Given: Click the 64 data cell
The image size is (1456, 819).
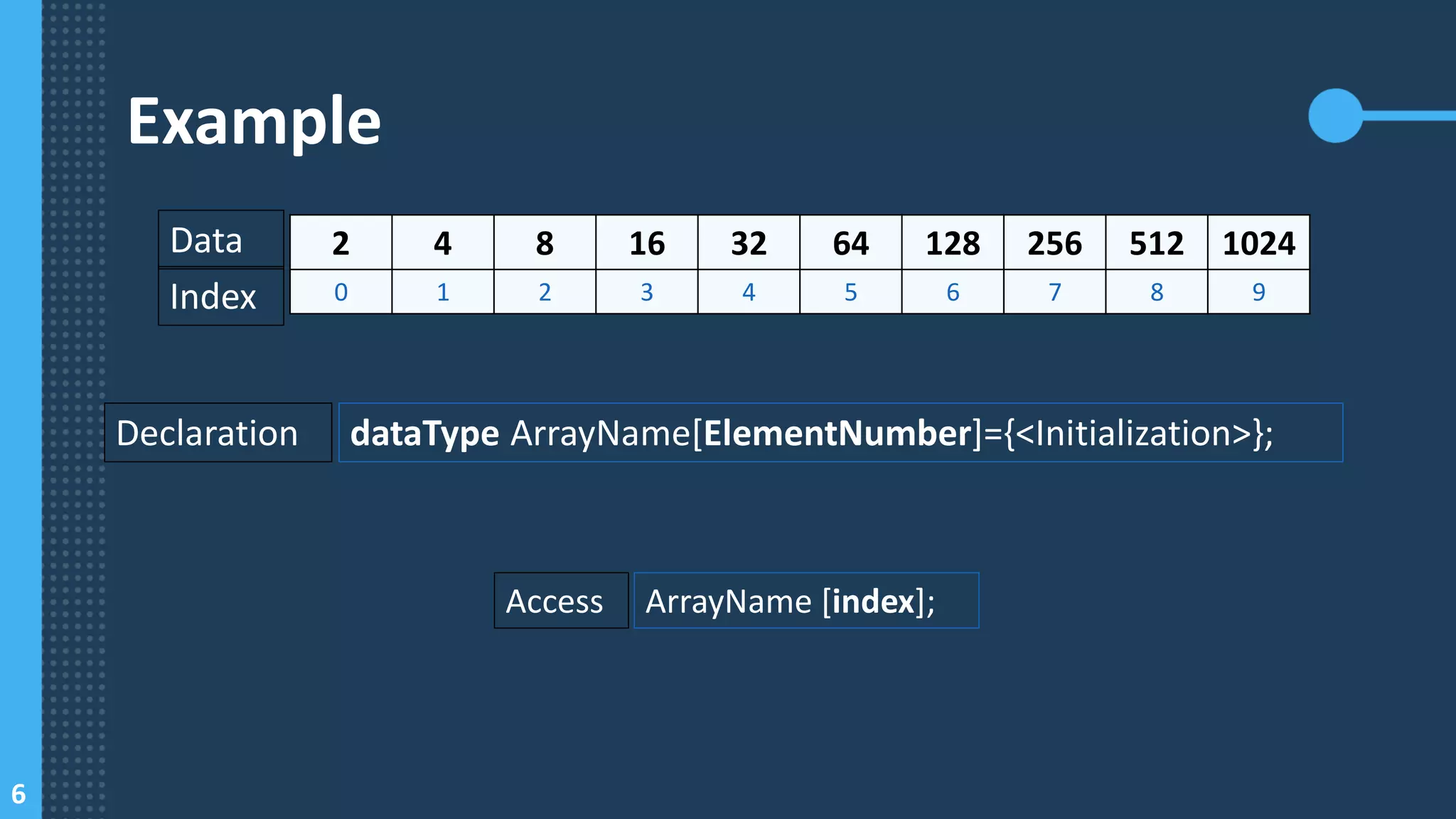Looking at the screenshot, I should click(851, 243).
